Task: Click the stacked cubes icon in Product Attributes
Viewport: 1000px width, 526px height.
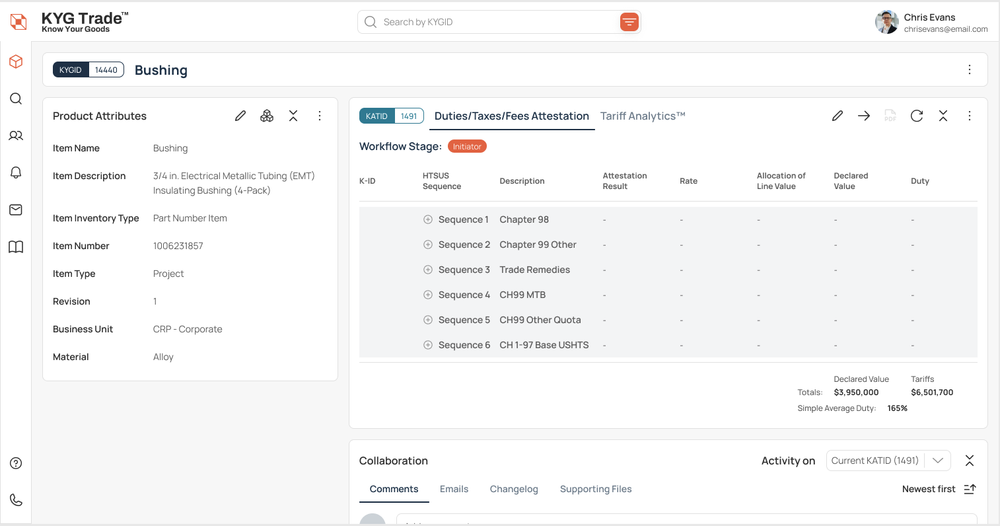Action: click(x=267, y=116)
